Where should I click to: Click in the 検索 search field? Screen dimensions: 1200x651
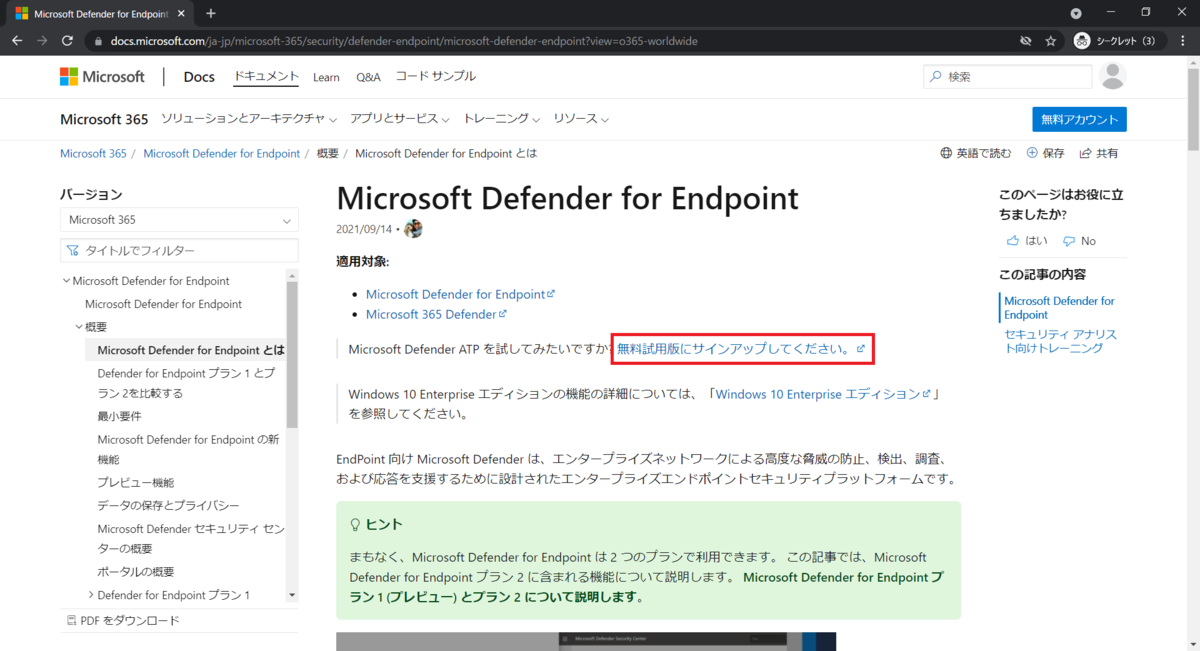[x=1007, y=76]
